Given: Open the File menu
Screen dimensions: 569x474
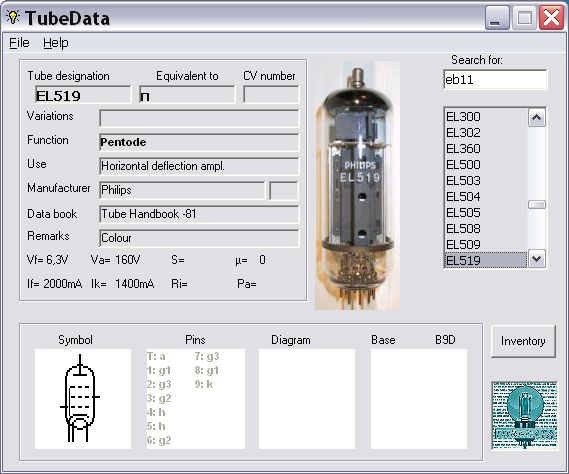Looking at the screenshot, I should click(19, 43).
